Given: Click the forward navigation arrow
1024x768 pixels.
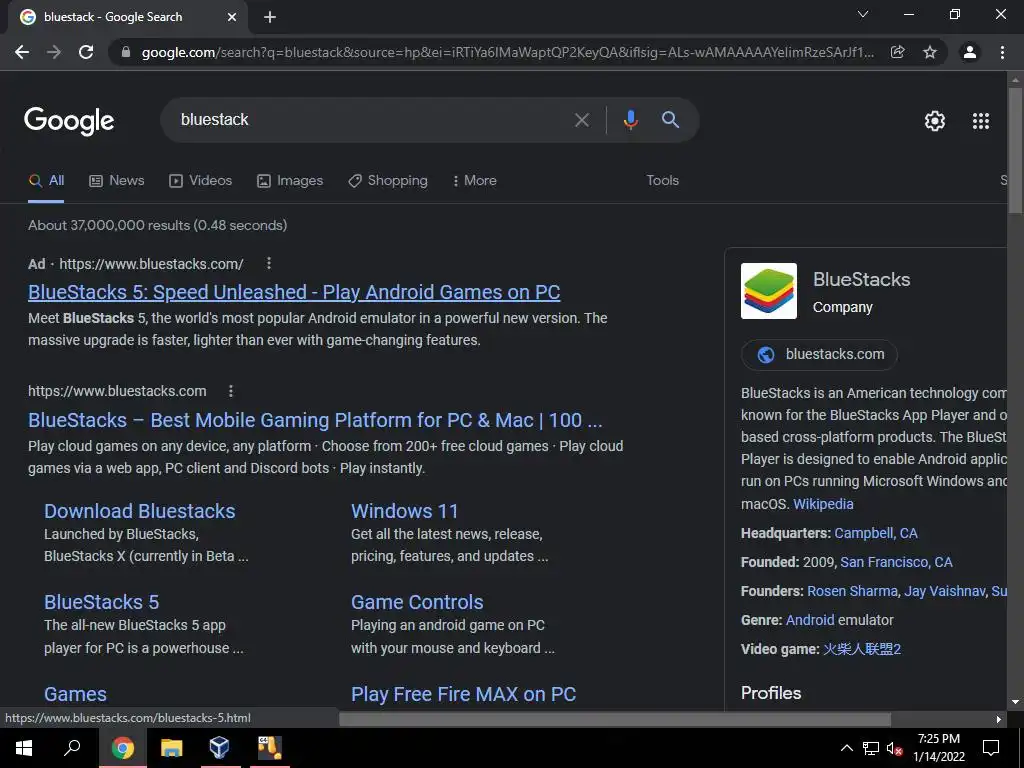Looking at the screenshot, I should 54,52.
